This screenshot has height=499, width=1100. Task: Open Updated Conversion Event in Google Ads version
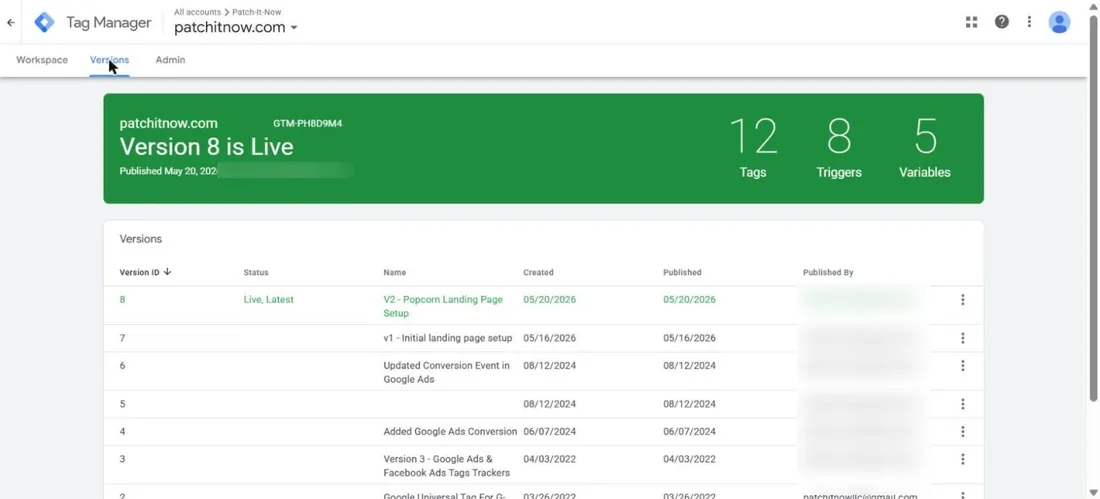[x=446, y=373]
